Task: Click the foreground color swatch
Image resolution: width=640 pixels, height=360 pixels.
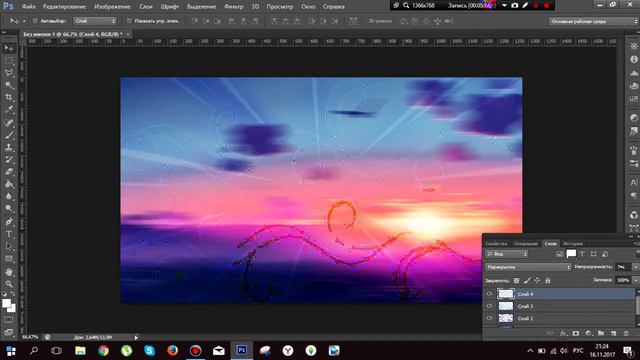Action: coord(6,303)
